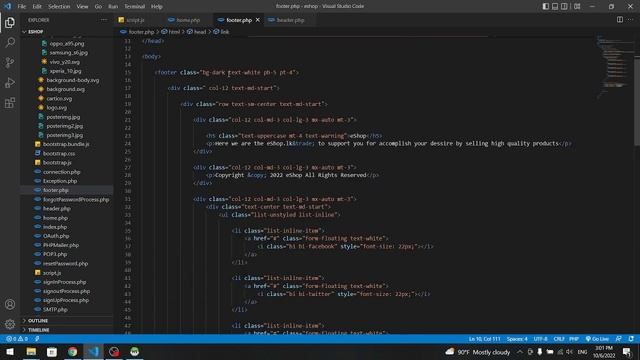Open signInProcess.php in explorer
Image resolution: width=640 pixels, height=360 pixels.
coord(64,282)
